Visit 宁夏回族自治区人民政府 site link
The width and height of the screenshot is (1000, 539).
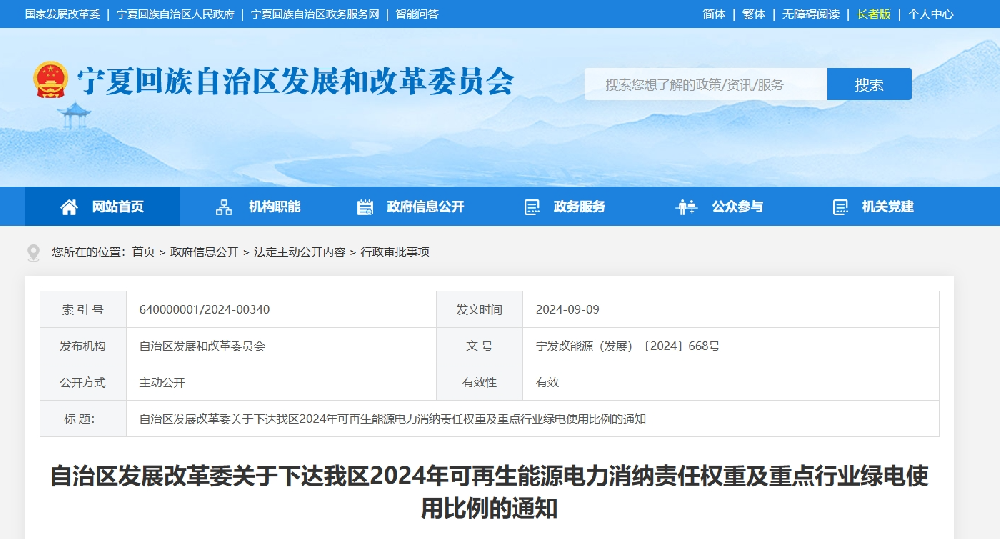[175, 14]
